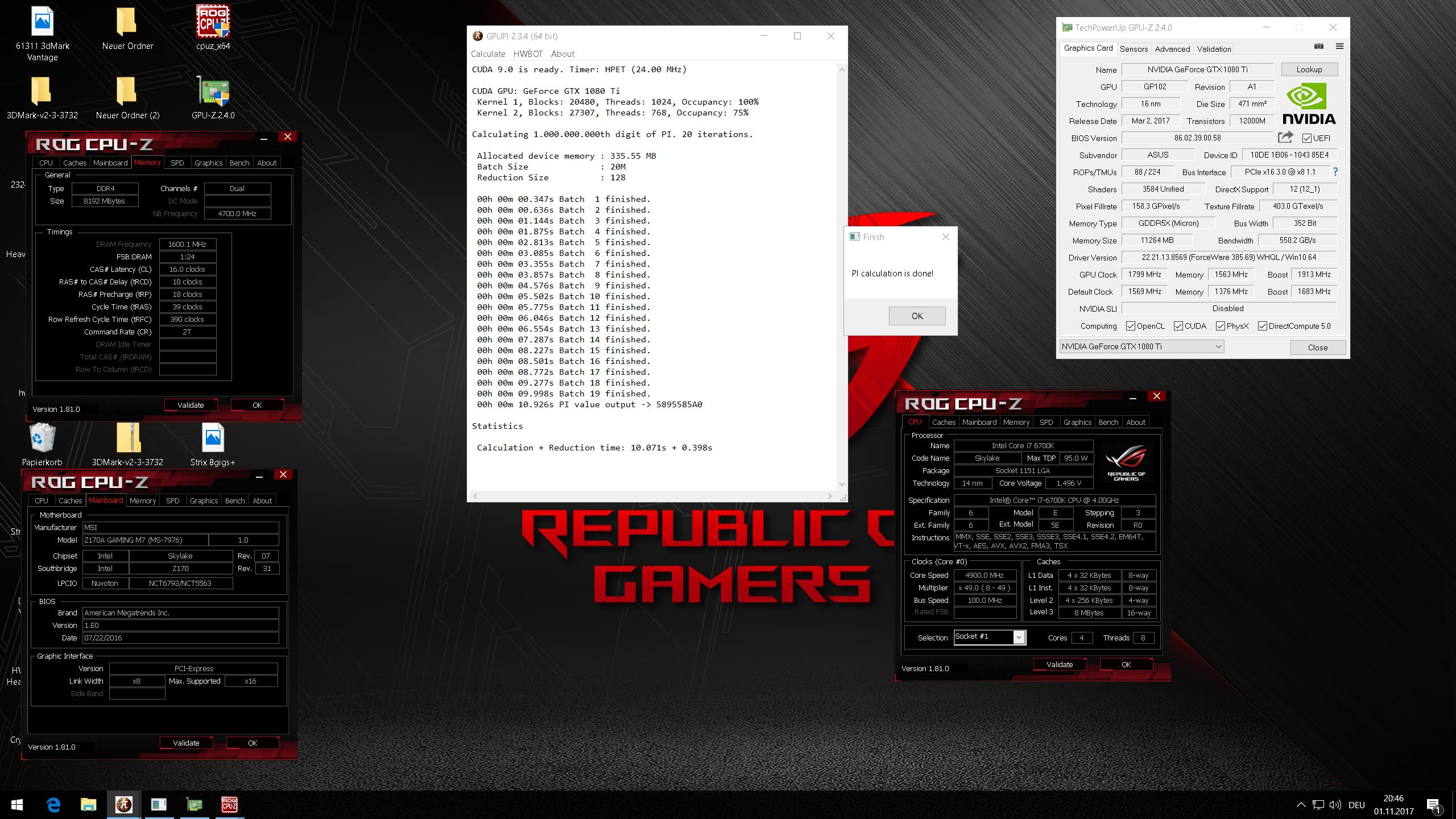Select Caches tab in the CPU tab CPU-Z window
Image resolution: width=1456 pixels, height=819 pixels.
point(944,422)
